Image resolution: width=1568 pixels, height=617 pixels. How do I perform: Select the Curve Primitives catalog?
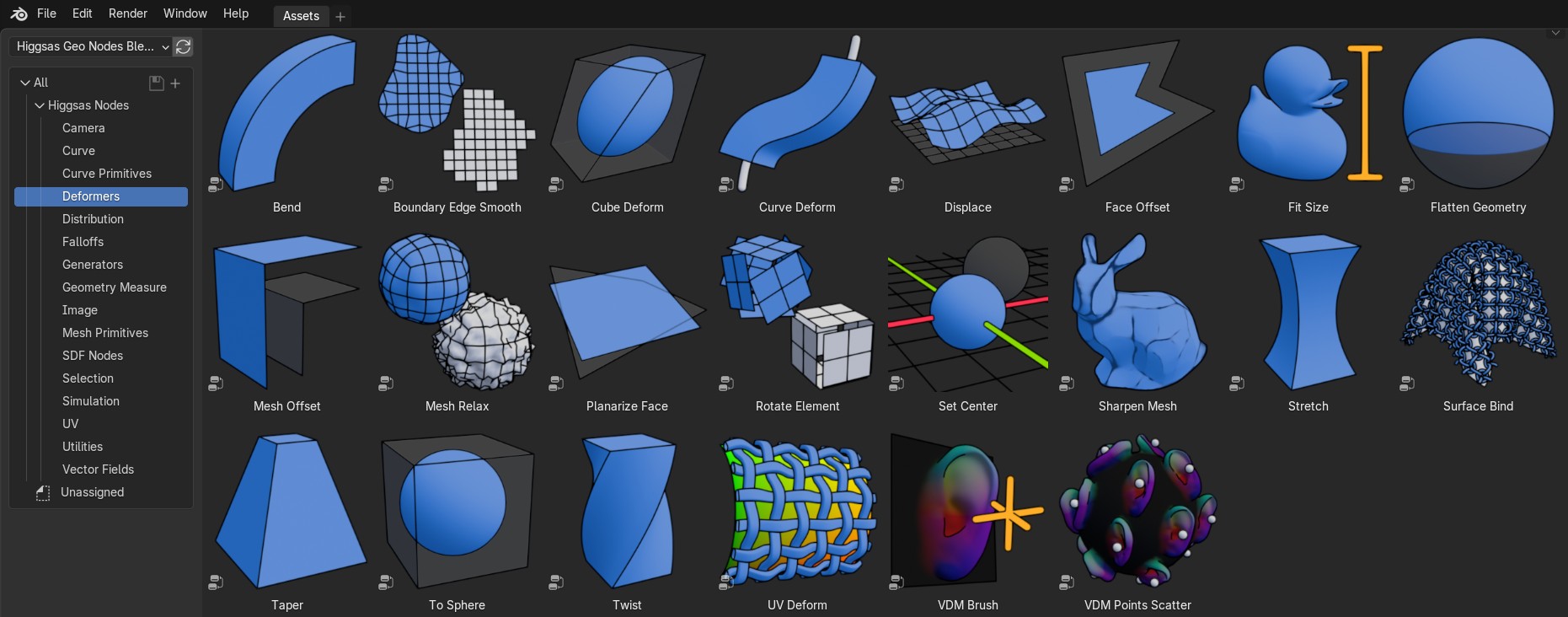[107, 174]
